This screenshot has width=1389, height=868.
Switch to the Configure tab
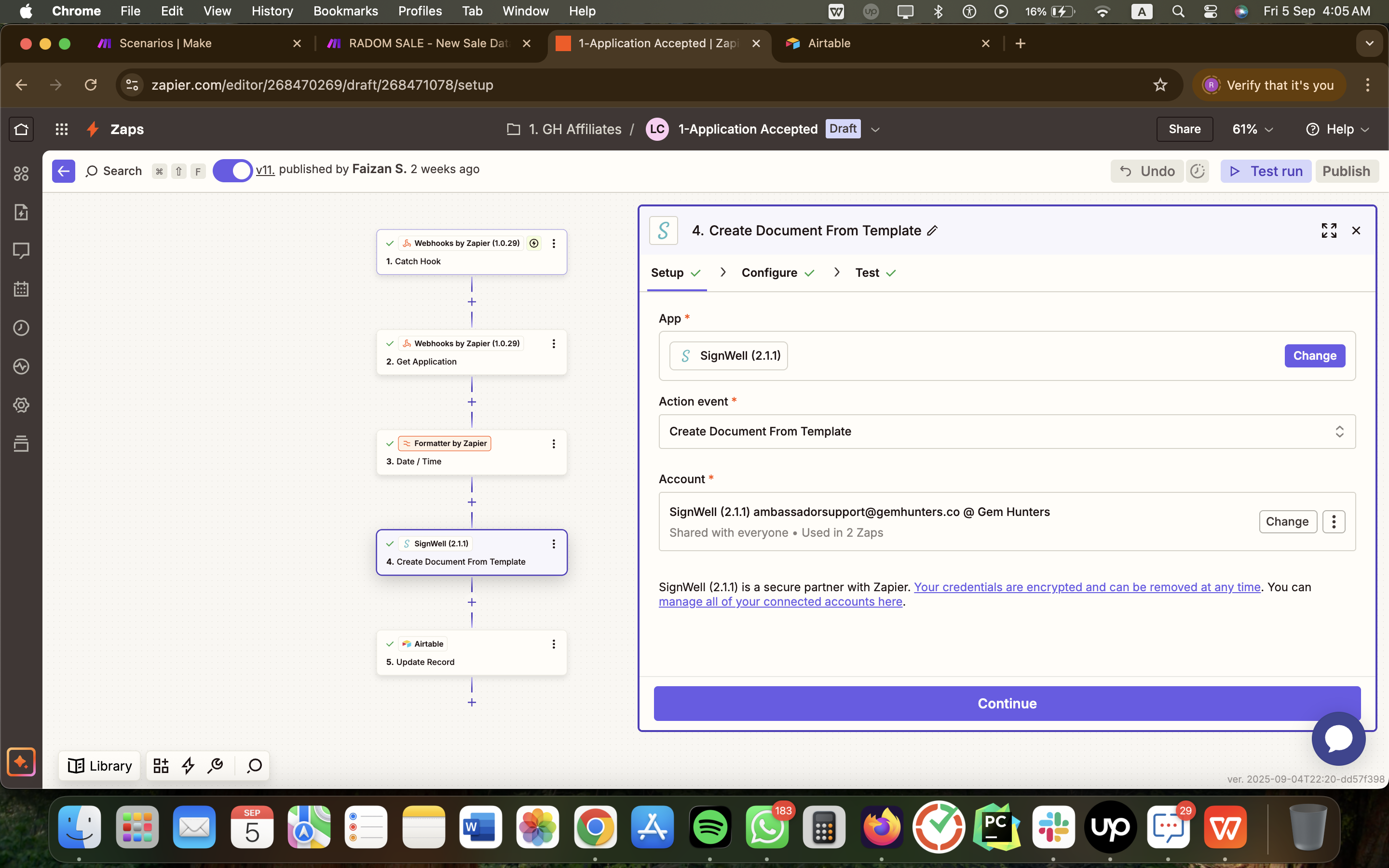click(769, 272)
